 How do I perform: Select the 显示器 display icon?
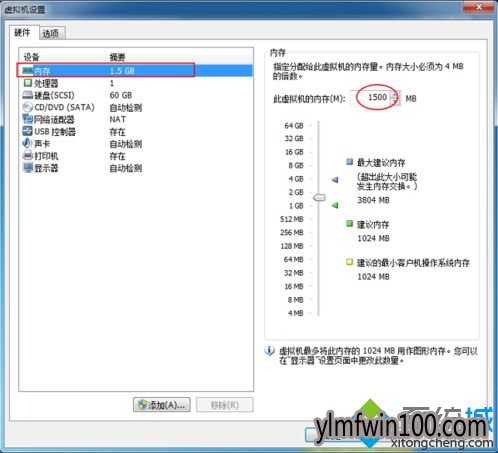tap(28, 168)
